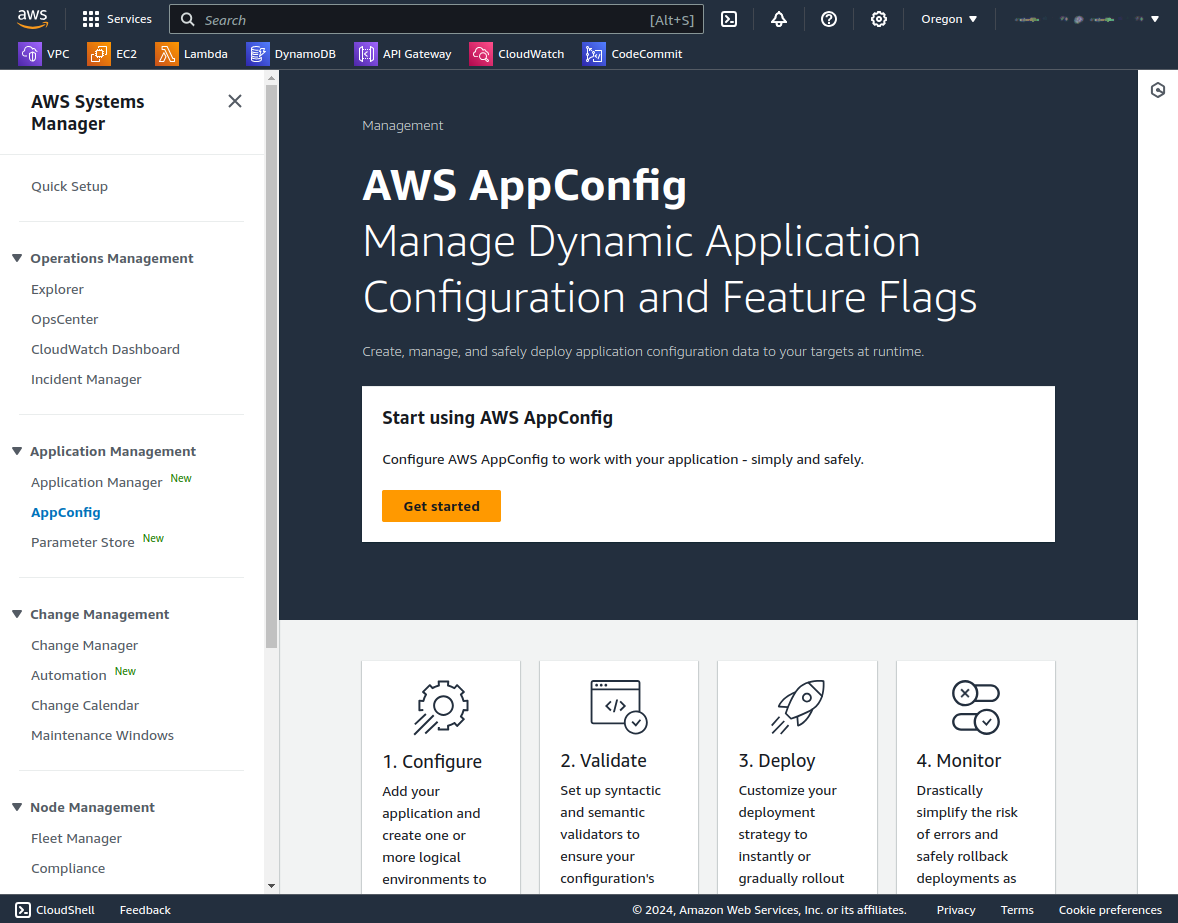Screen dimensions: 1178x923
Task: Open the Terms link in the footer
Action: point(1016,909)
